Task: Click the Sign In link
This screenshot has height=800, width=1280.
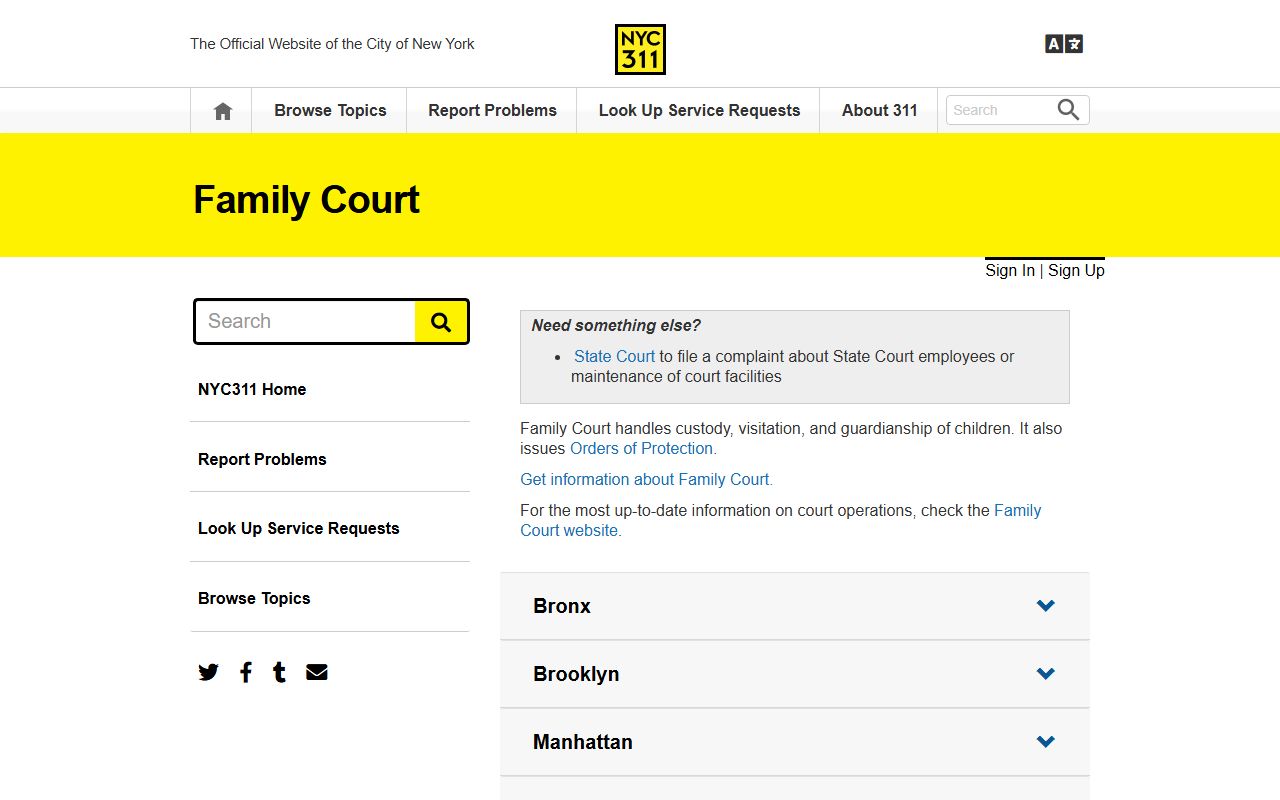Action: [1010, 270]
